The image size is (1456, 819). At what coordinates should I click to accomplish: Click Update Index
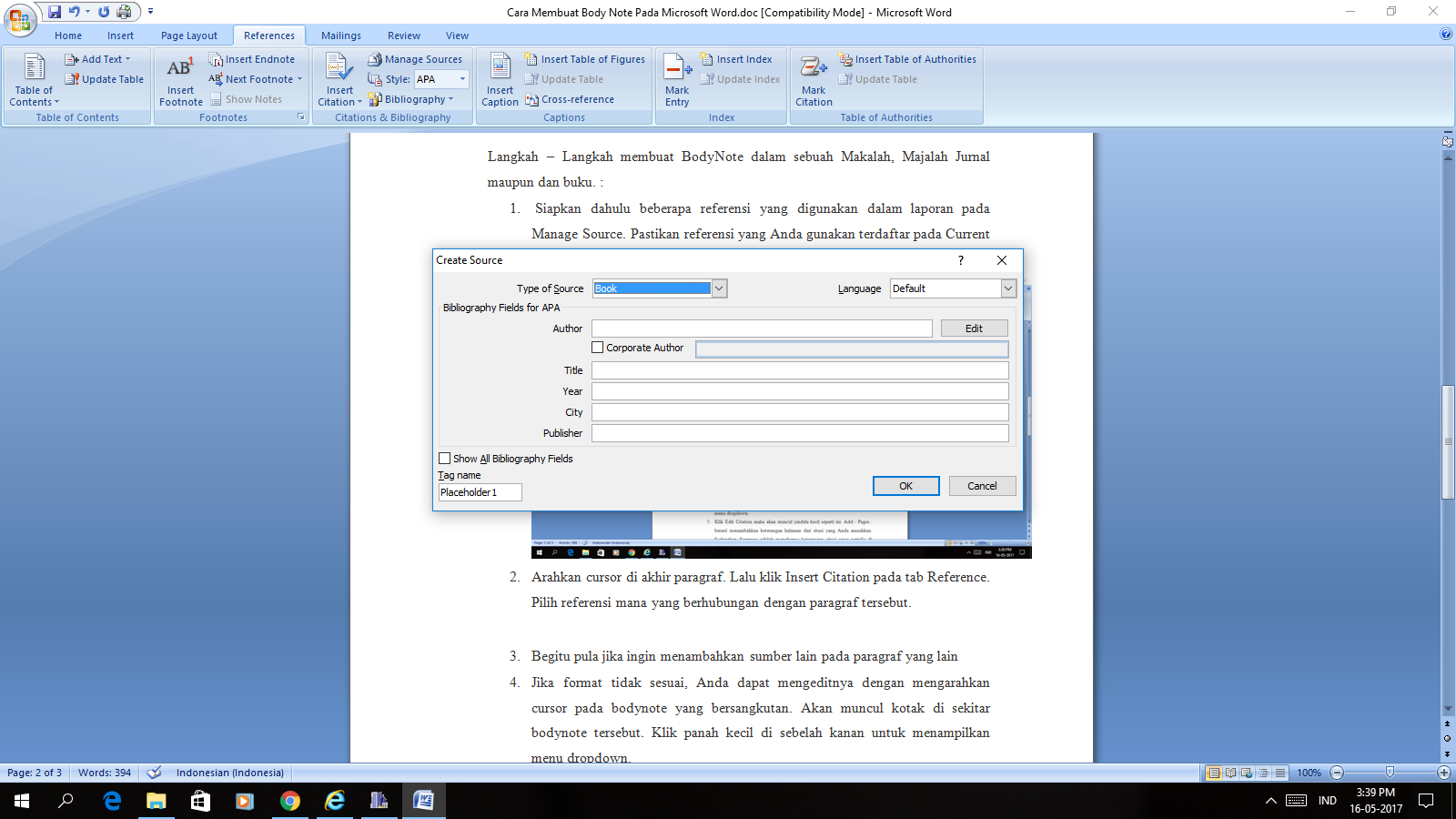point(741,79)
